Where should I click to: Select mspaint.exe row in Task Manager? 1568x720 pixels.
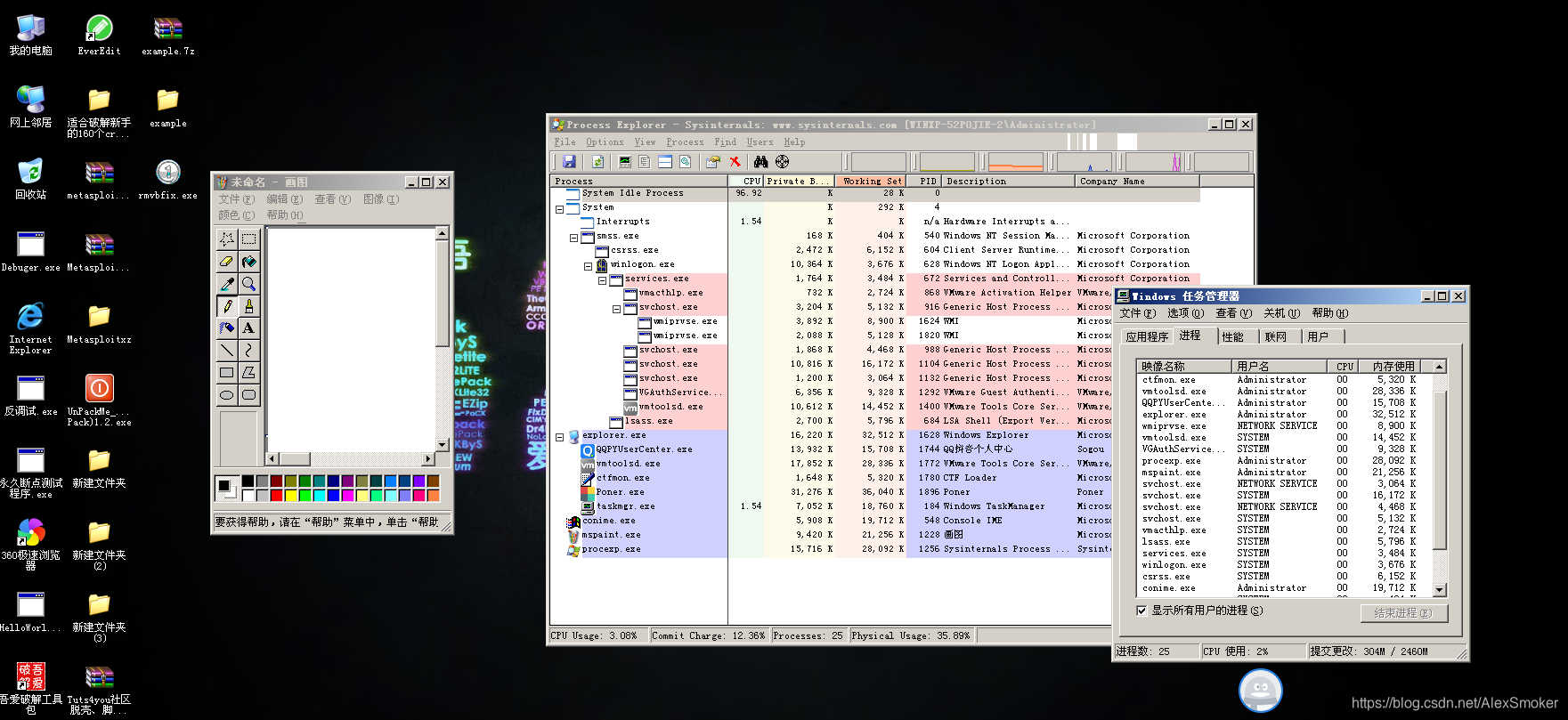click(1284, 473)
